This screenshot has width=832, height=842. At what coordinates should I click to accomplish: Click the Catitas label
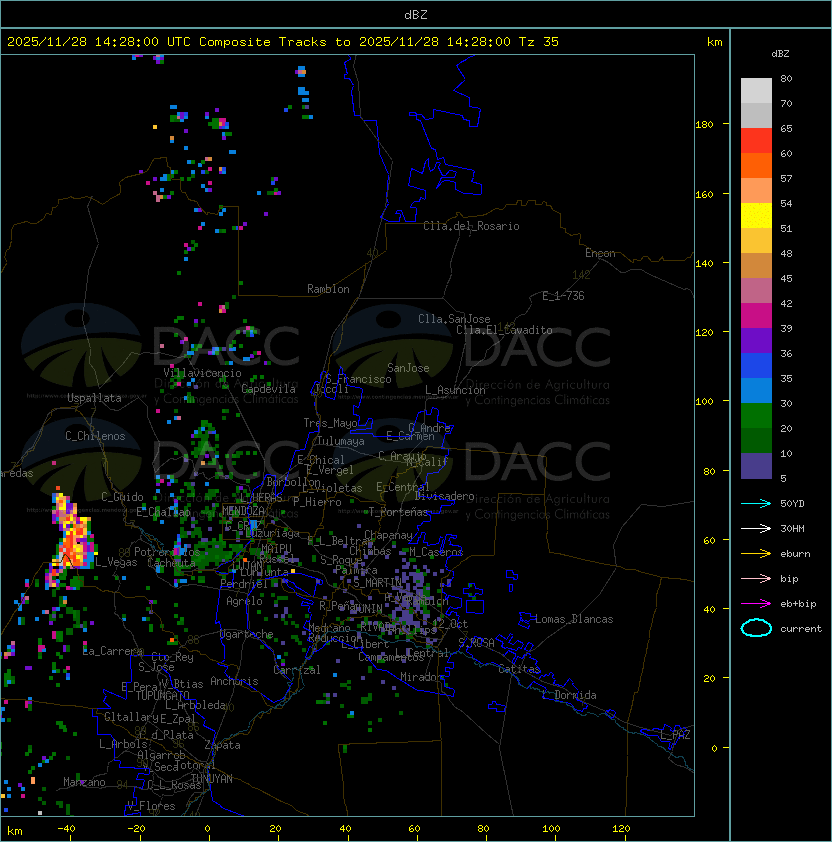click(519, 669)
